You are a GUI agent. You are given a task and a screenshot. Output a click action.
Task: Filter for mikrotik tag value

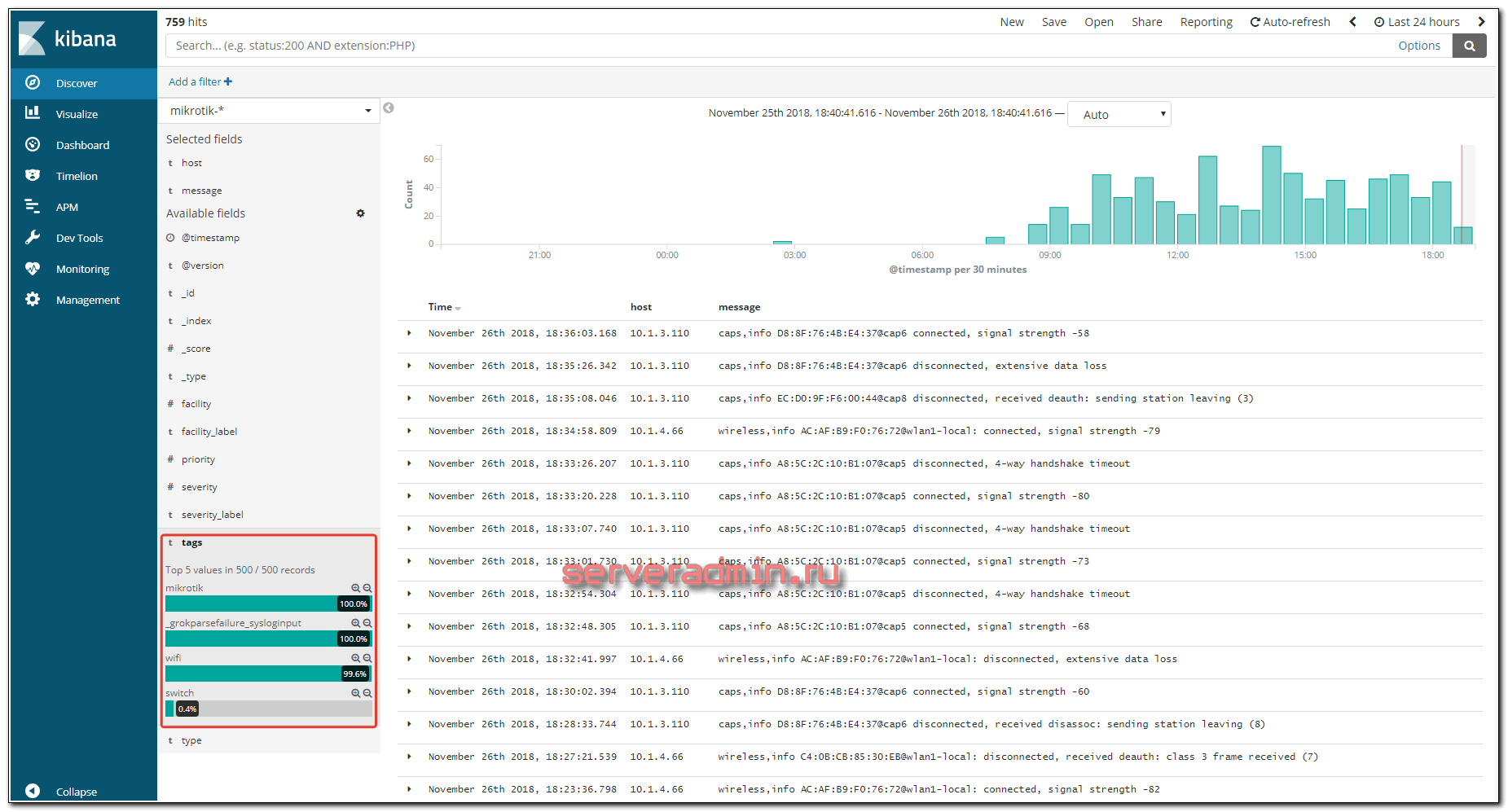[355, 588]
